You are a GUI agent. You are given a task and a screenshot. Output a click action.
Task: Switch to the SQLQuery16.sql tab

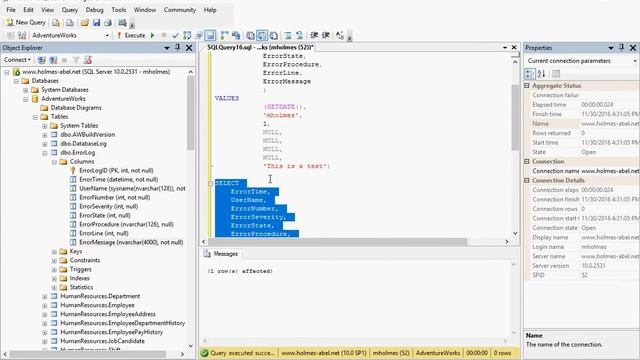(260, 47)
